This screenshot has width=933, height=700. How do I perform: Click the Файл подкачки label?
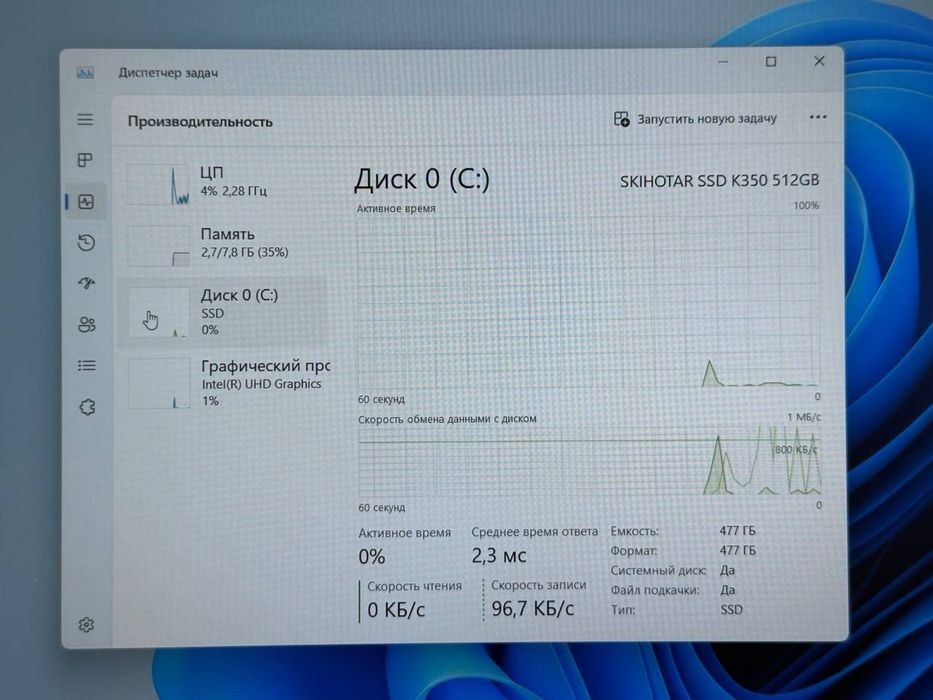(x=655, y=590)
